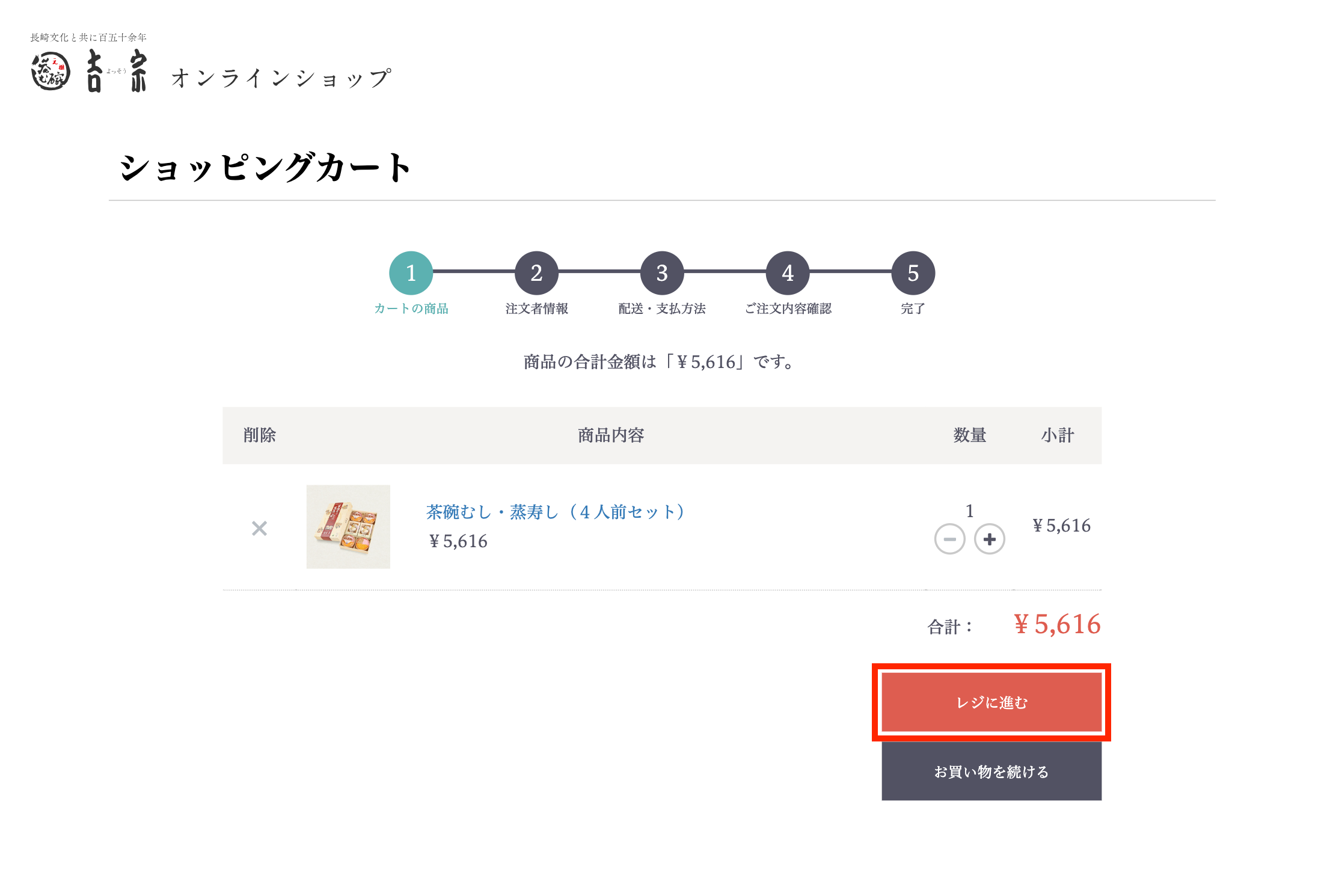This screenshot has width=1324, height=896.
Task: Open the product thumbnail image
Action: [x=348, y=527]
